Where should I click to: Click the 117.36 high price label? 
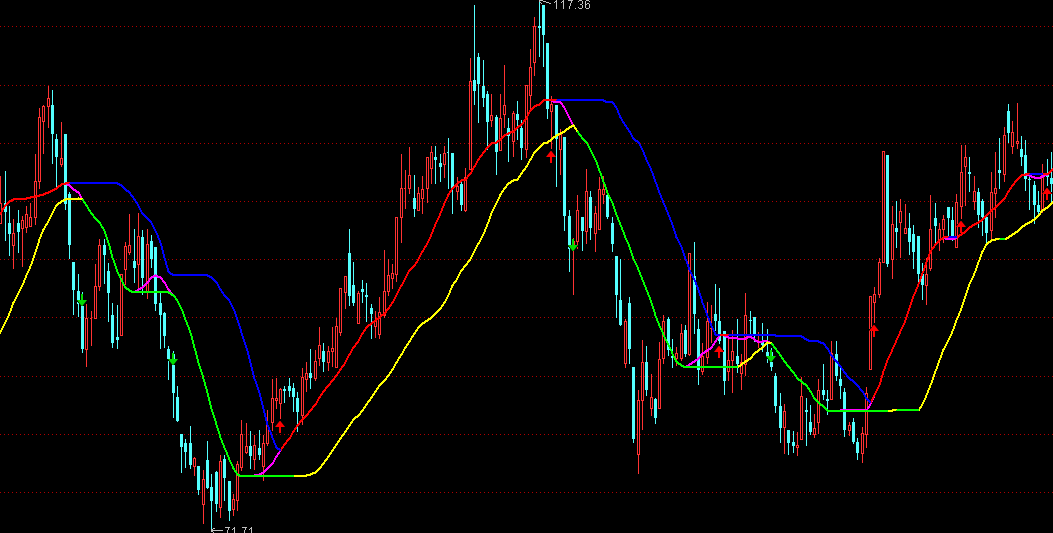pos(571,5)
